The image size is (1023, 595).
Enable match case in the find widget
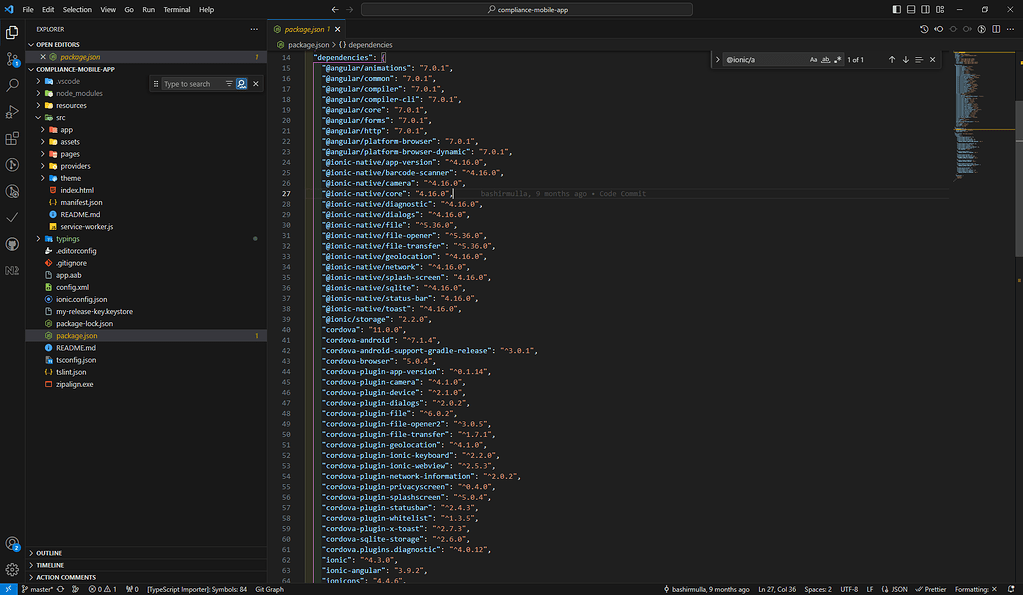[812, 60]
